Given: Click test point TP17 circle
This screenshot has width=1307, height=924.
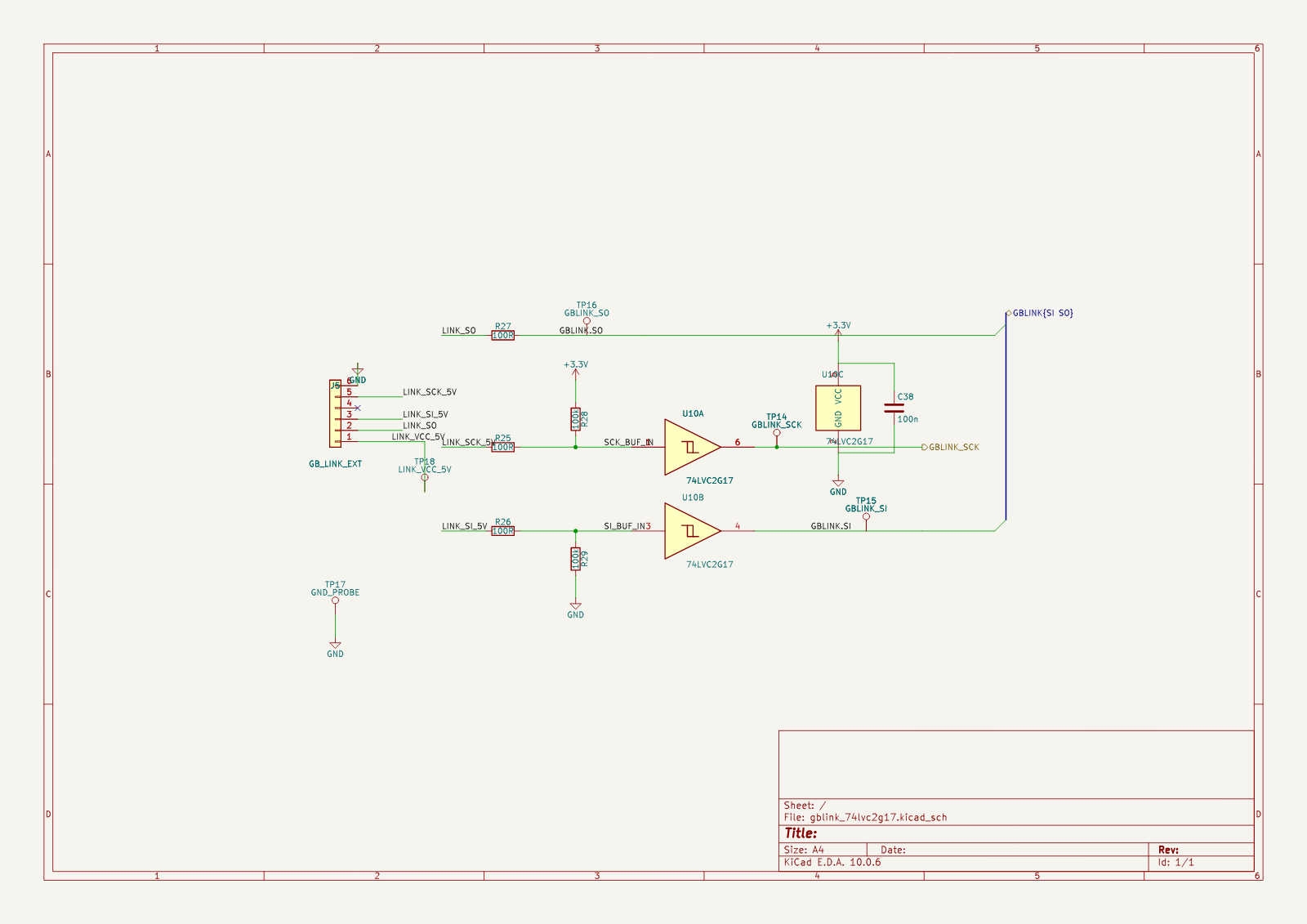Looking at the screenshot, I should point(335,600).
